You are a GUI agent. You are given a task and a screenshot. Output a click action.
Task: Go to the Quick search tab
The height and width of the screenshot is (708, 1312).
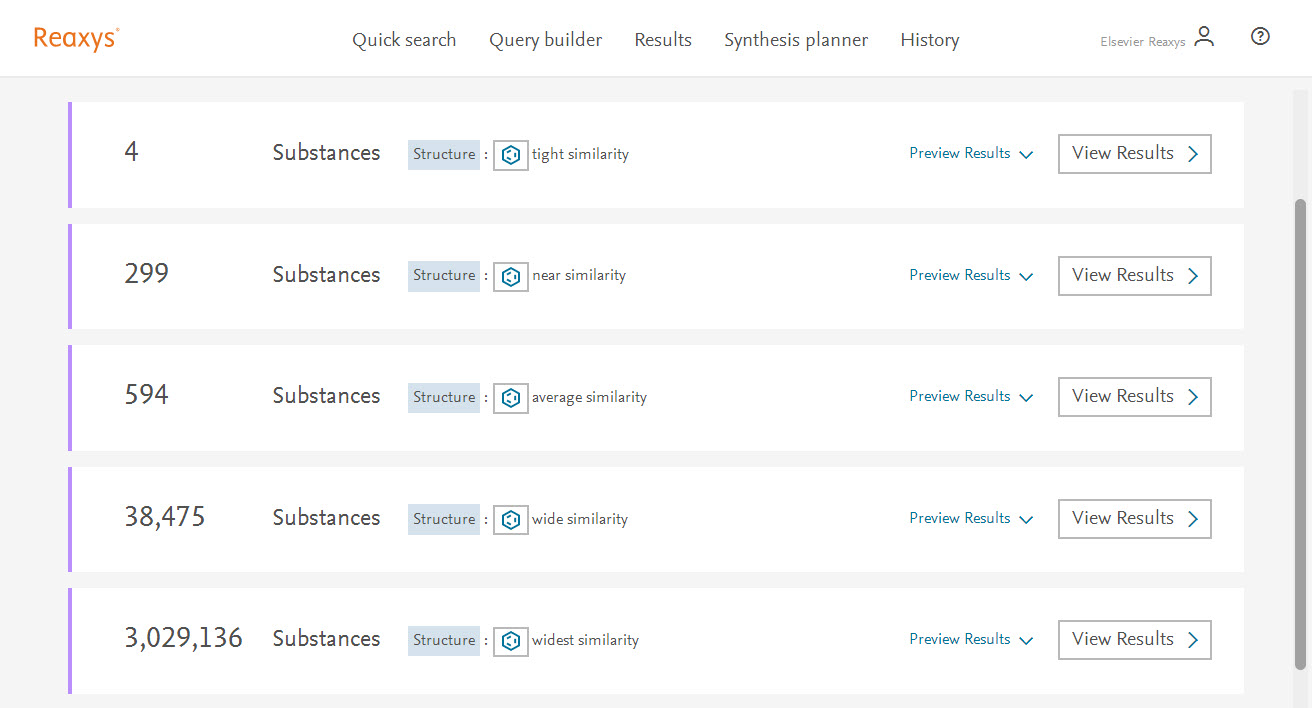click(x=404, y=40)
